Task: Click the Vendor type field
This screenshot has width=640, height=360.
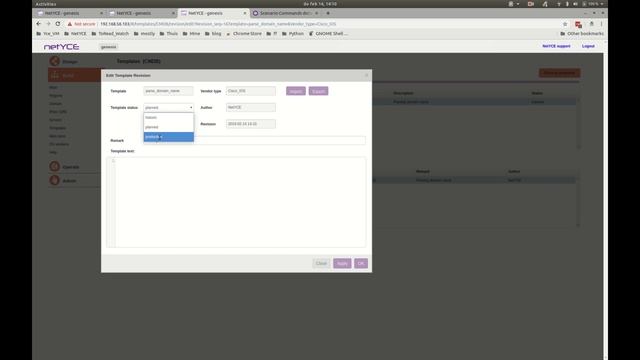Action: pos(251,91)
